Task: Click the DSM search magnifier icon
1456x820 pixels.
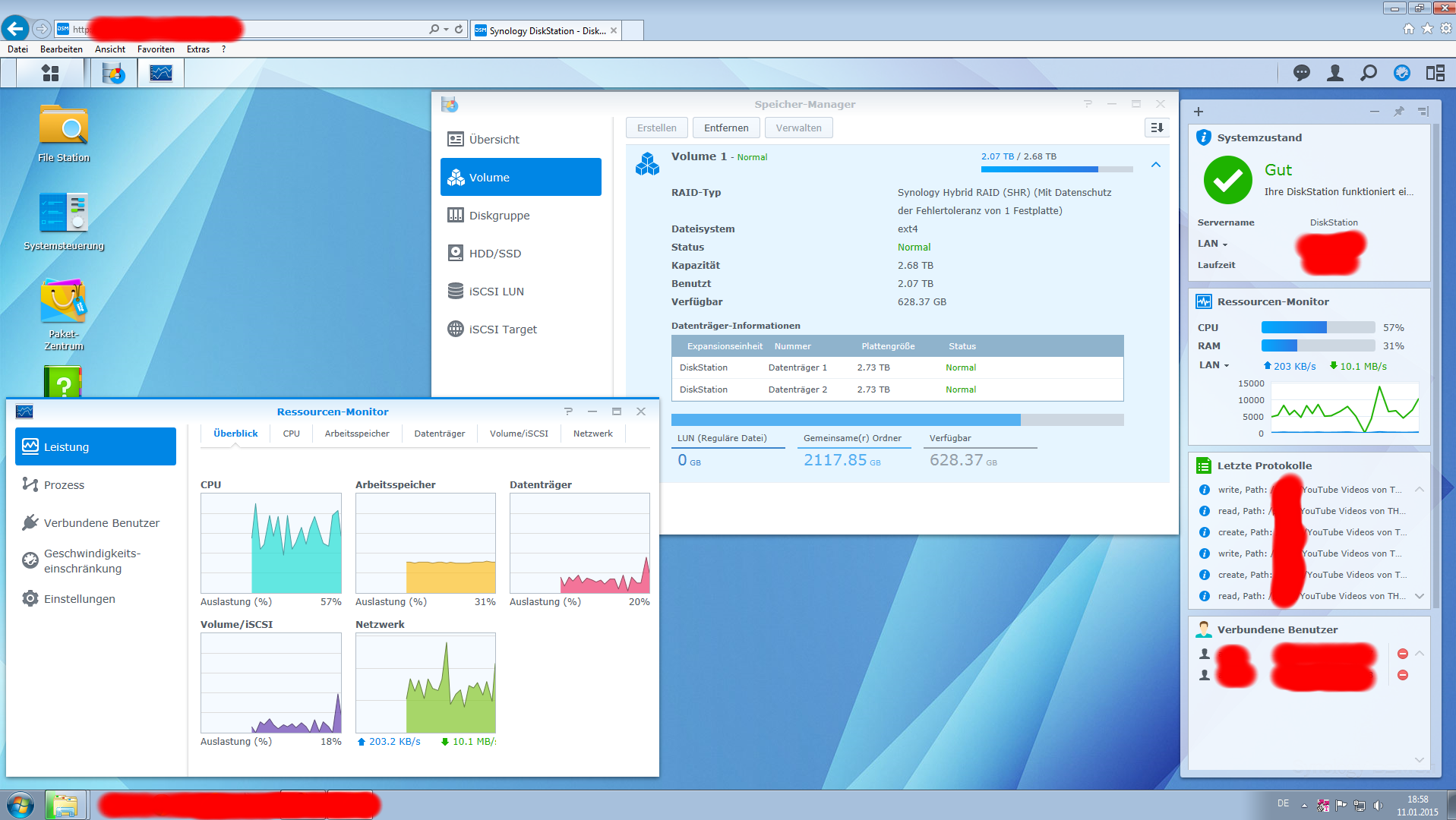Action: (1368, 73)
